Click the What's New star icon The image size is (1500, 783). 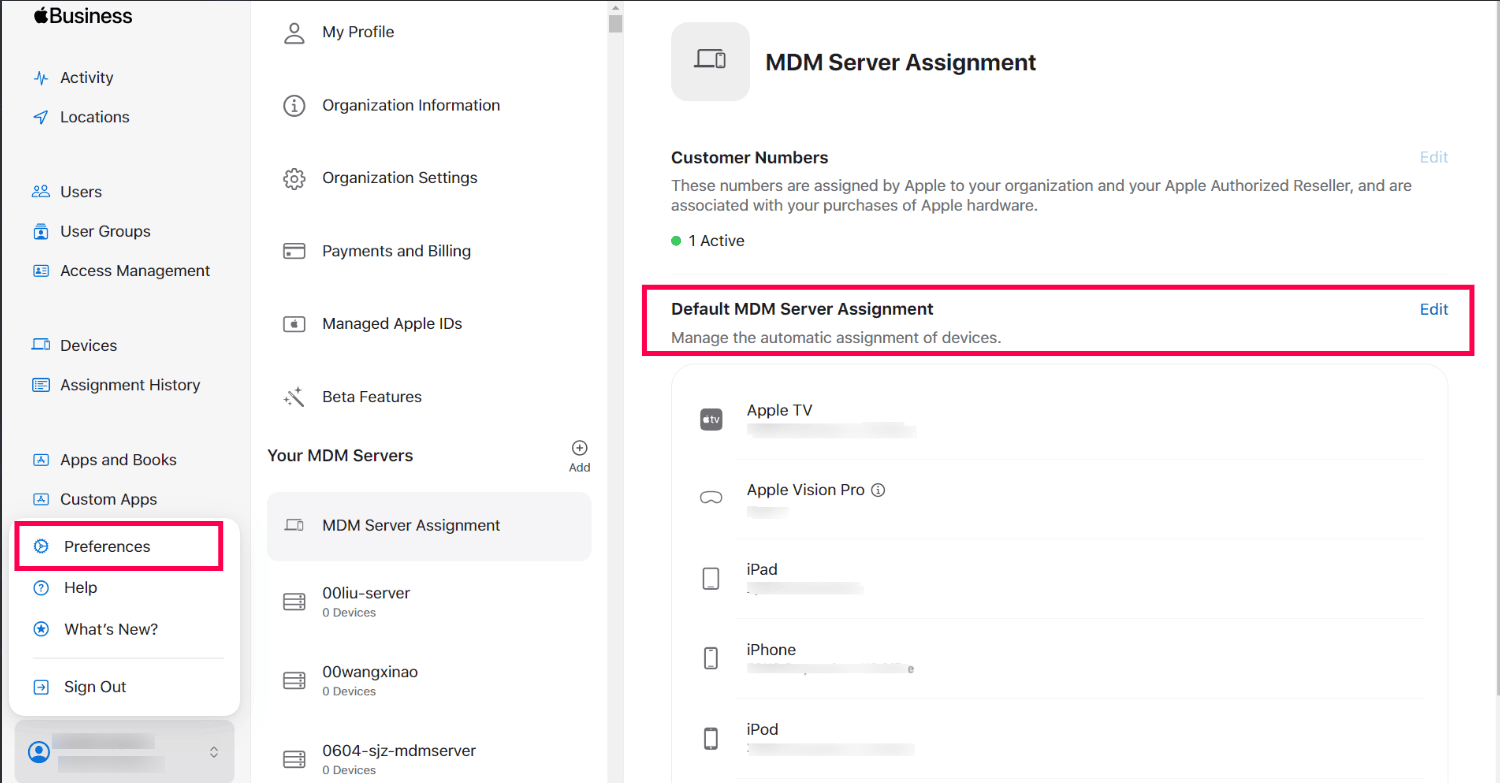tap(41, 630)
